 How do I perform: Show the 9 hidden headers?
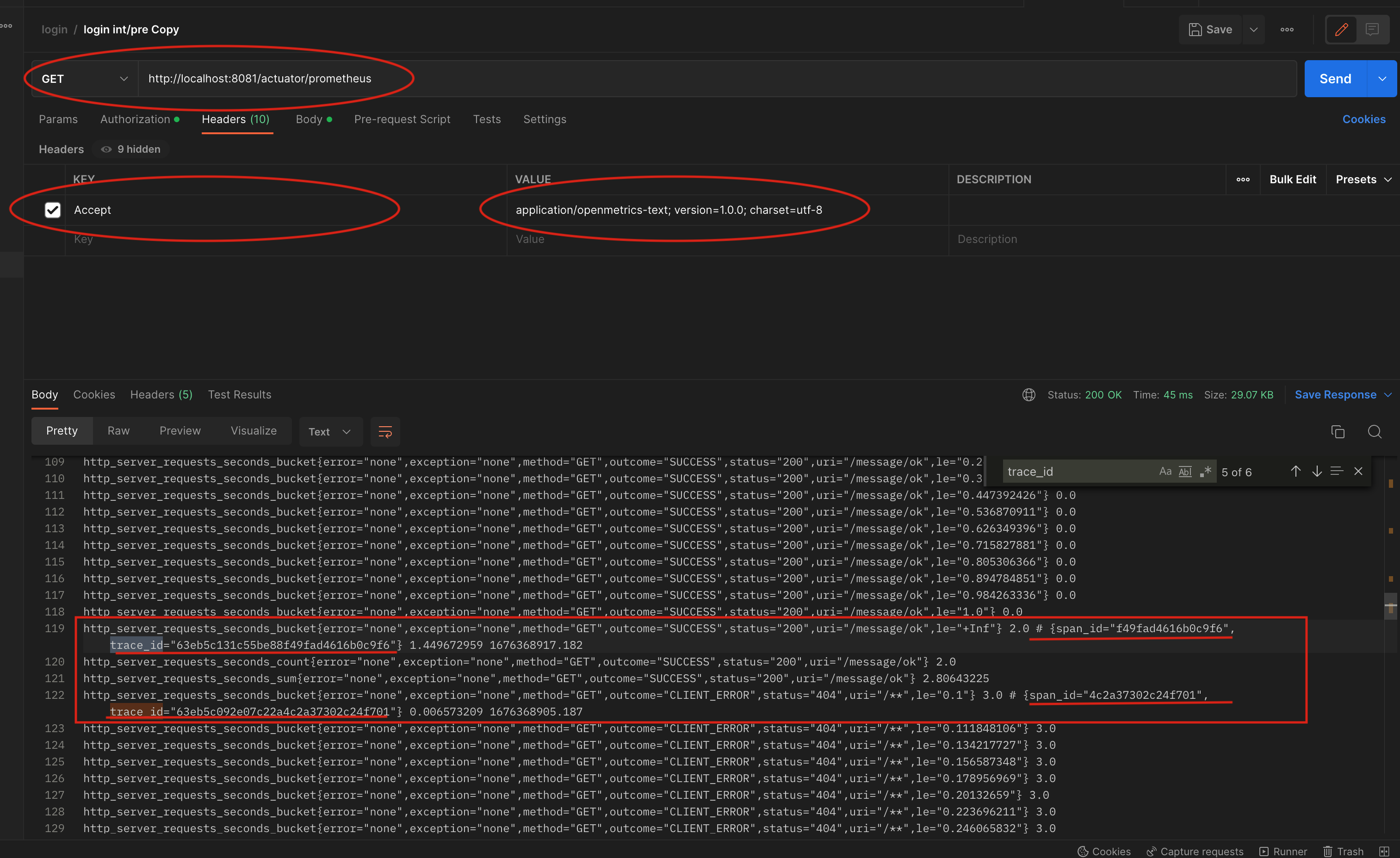point(131,149)
